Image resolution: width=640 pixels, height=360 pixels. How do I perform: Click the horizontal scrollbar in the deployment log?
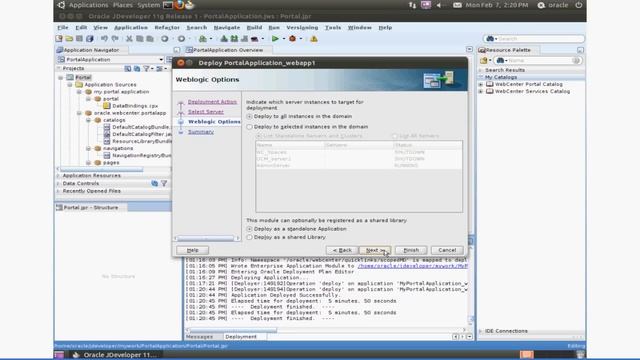pos(233,330)
